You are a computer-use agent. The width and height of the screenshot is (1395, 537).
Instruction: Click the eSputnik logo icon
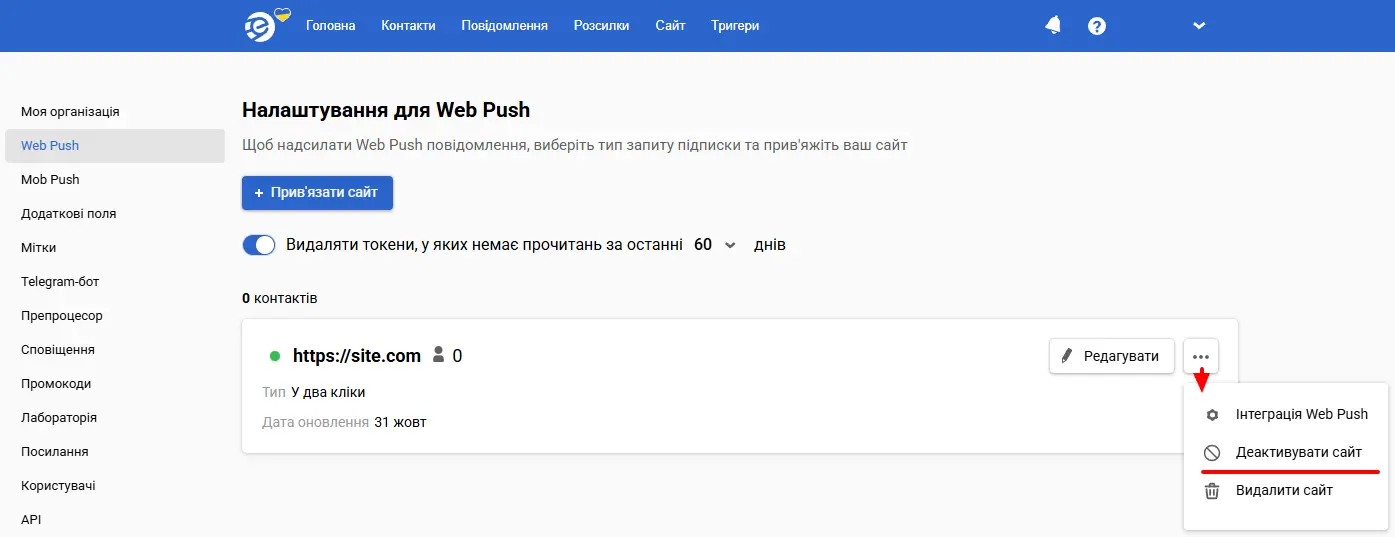[x=260, y=26]
